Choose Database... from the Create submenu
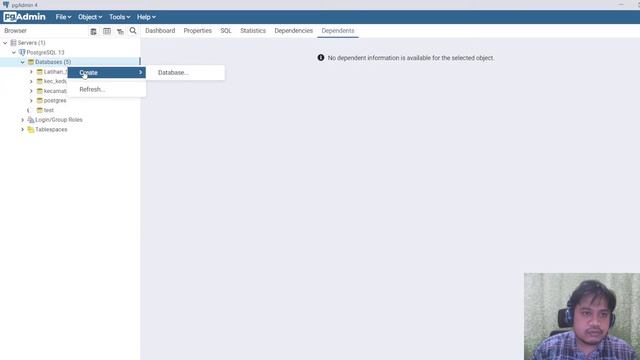The width and height of the screenshot is (640, 360). tap(185, 73)
